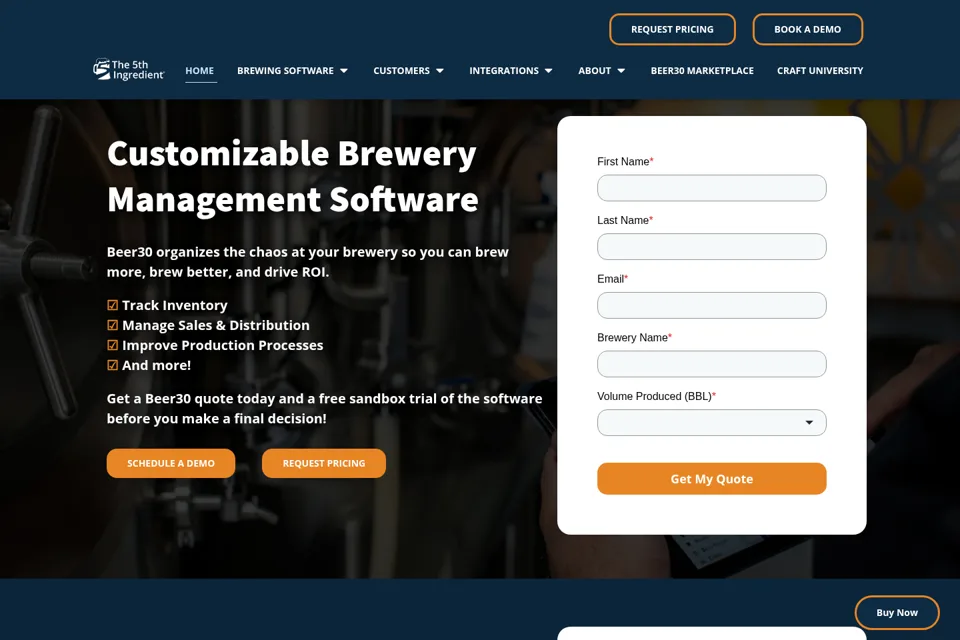Screen dimensions: 960x640
Task: Click the Schedule a Demo button
Action: (x=171, y=464)
